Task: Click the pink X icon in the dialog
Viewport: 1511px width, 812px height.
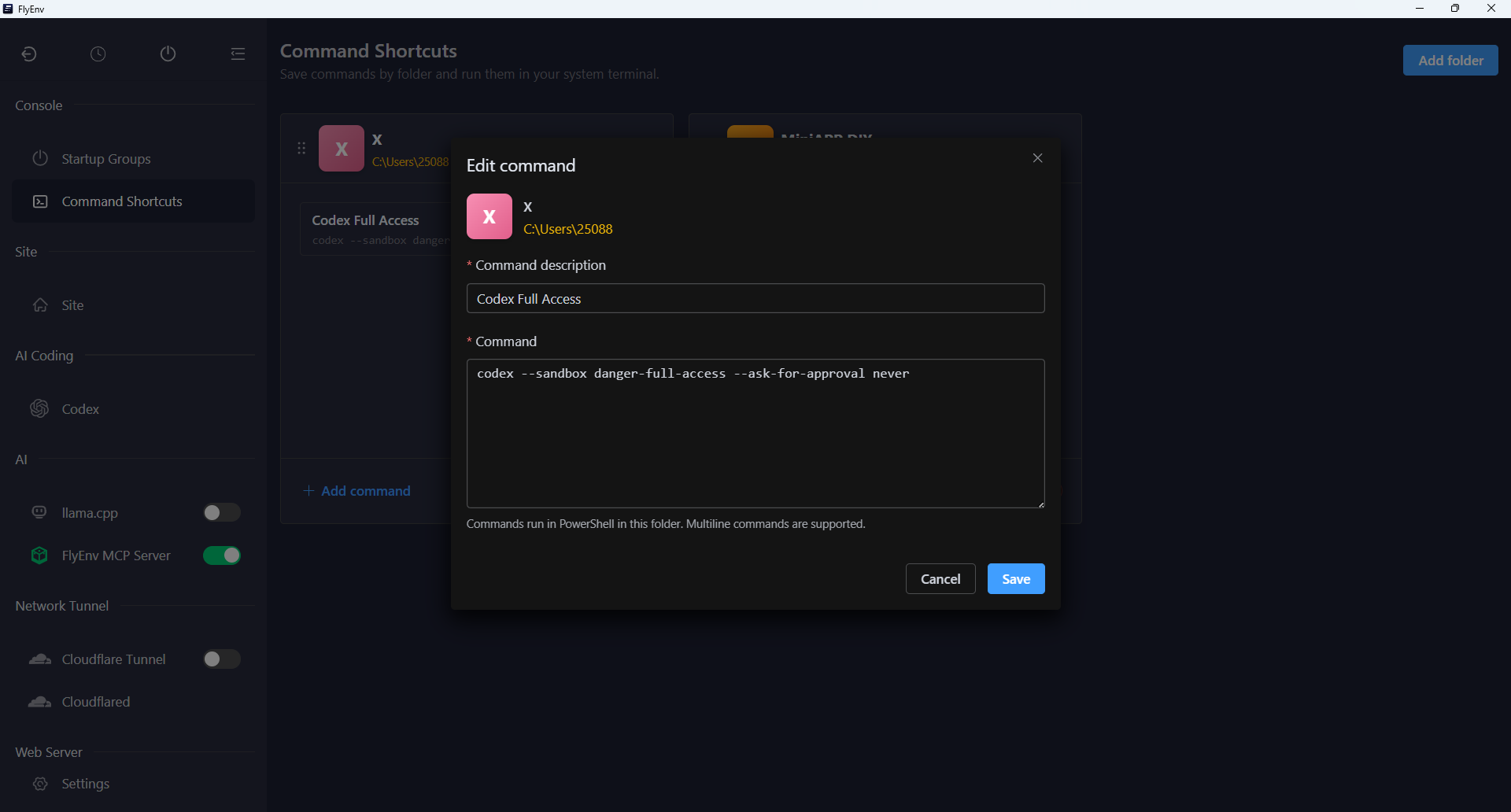Action: (489, 216)
